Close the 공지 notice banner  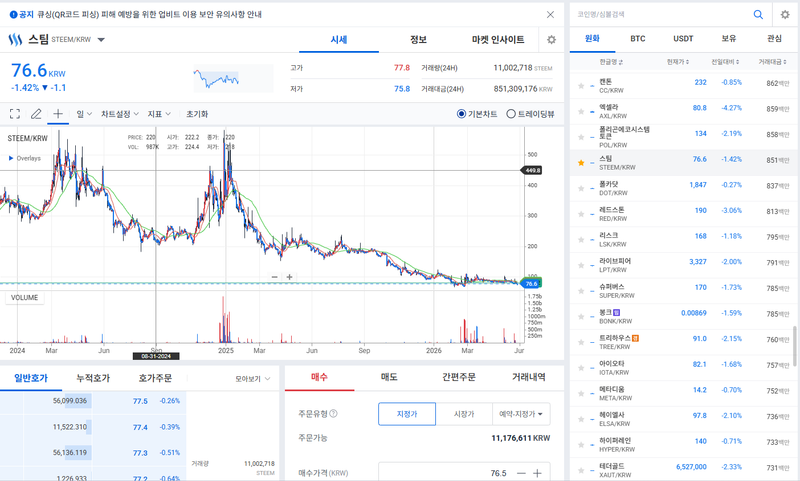tap(550, 14)
